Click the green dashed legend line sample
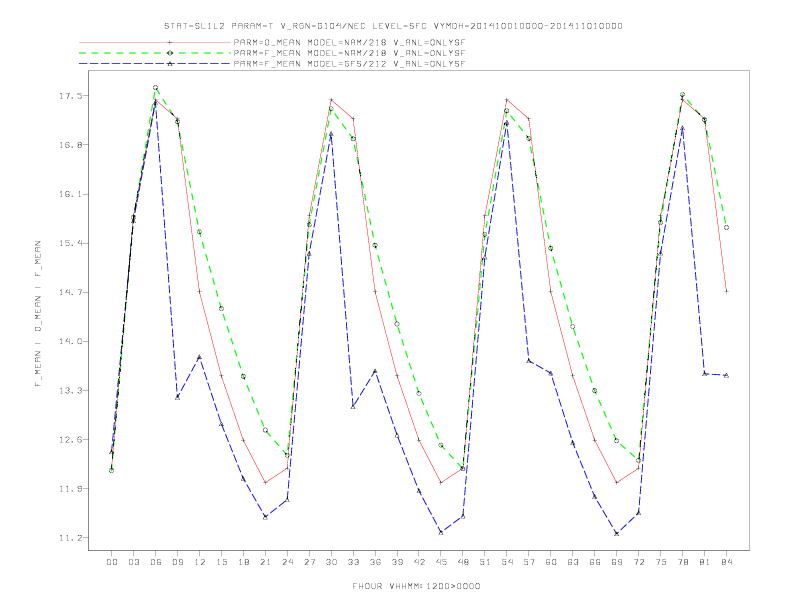The height and width of the screenshot is (612, 792). 155,53
